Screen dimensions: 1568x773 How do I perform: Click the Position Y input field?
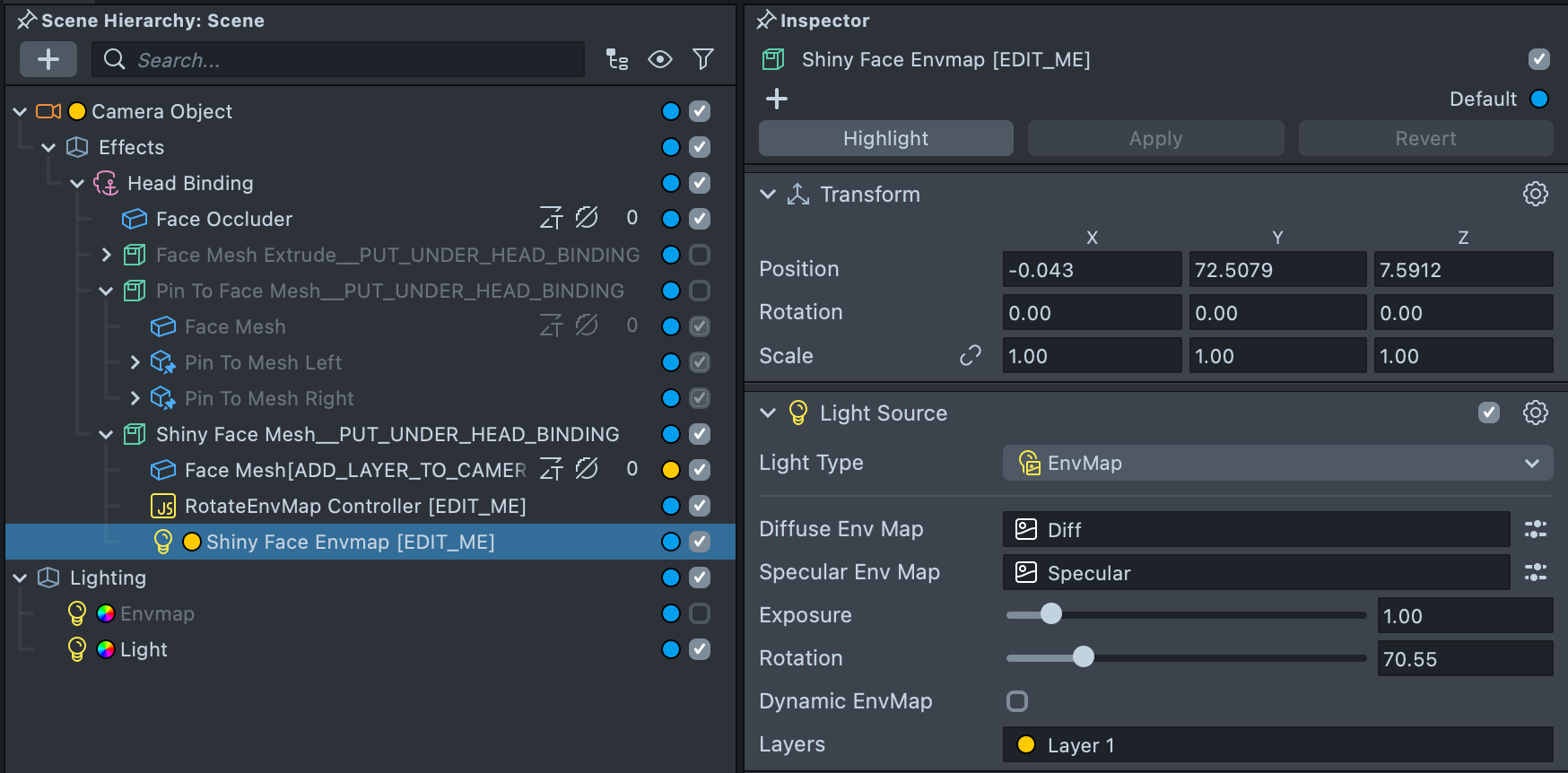coord(1276,270)
